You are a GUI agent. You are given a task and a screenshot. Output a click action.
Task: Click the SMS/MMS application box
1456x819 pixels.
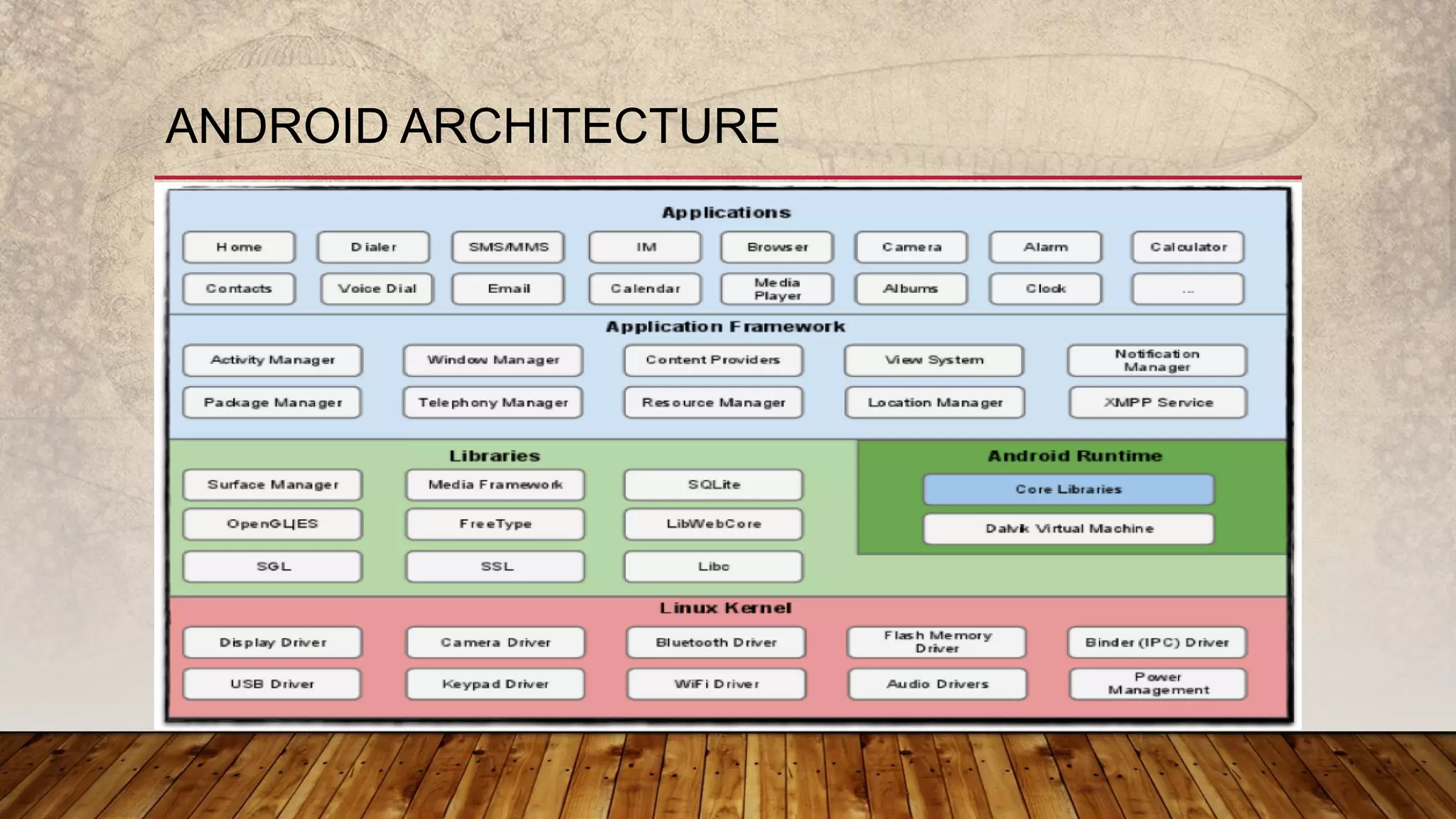coord(508,247)
